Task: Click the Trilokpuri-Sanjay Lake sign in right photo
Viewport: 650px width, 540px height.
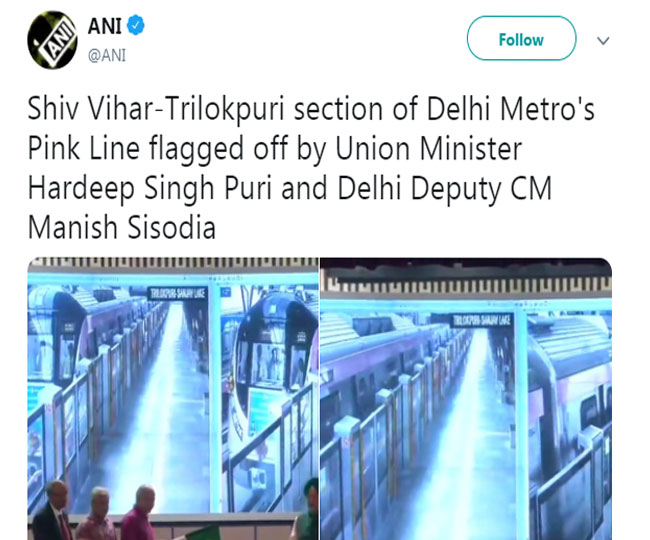Action: point(482,320)
